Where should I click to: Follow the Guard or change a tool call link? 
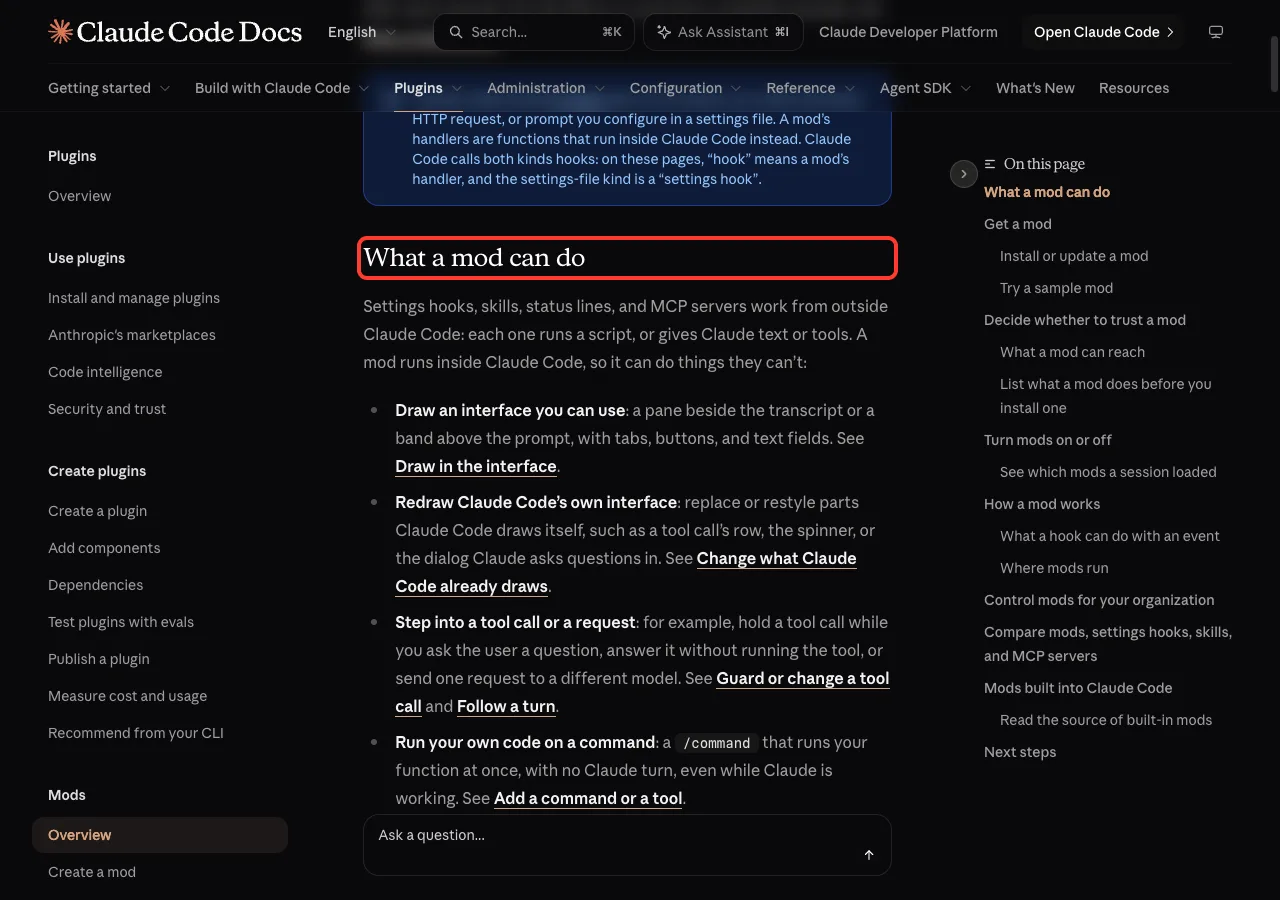pyautogui.click(x=642, y=692)
